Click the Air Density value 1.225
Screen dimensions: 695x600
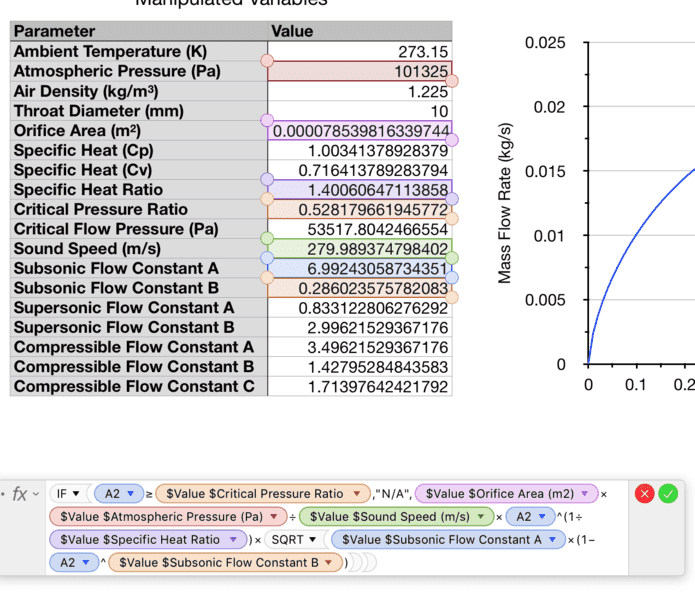pos(360,91)
